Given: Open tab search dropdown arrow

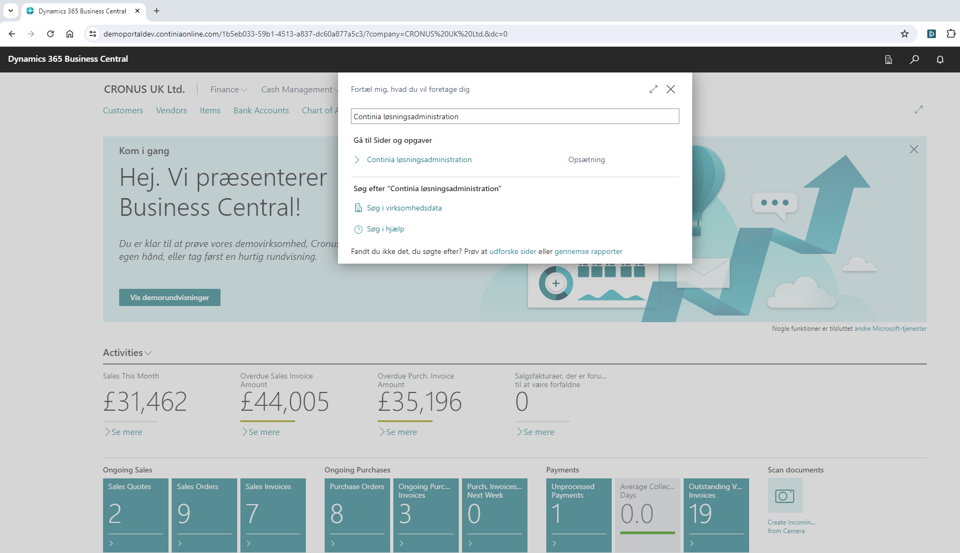Looking at the screenshot, I should 10,10.
